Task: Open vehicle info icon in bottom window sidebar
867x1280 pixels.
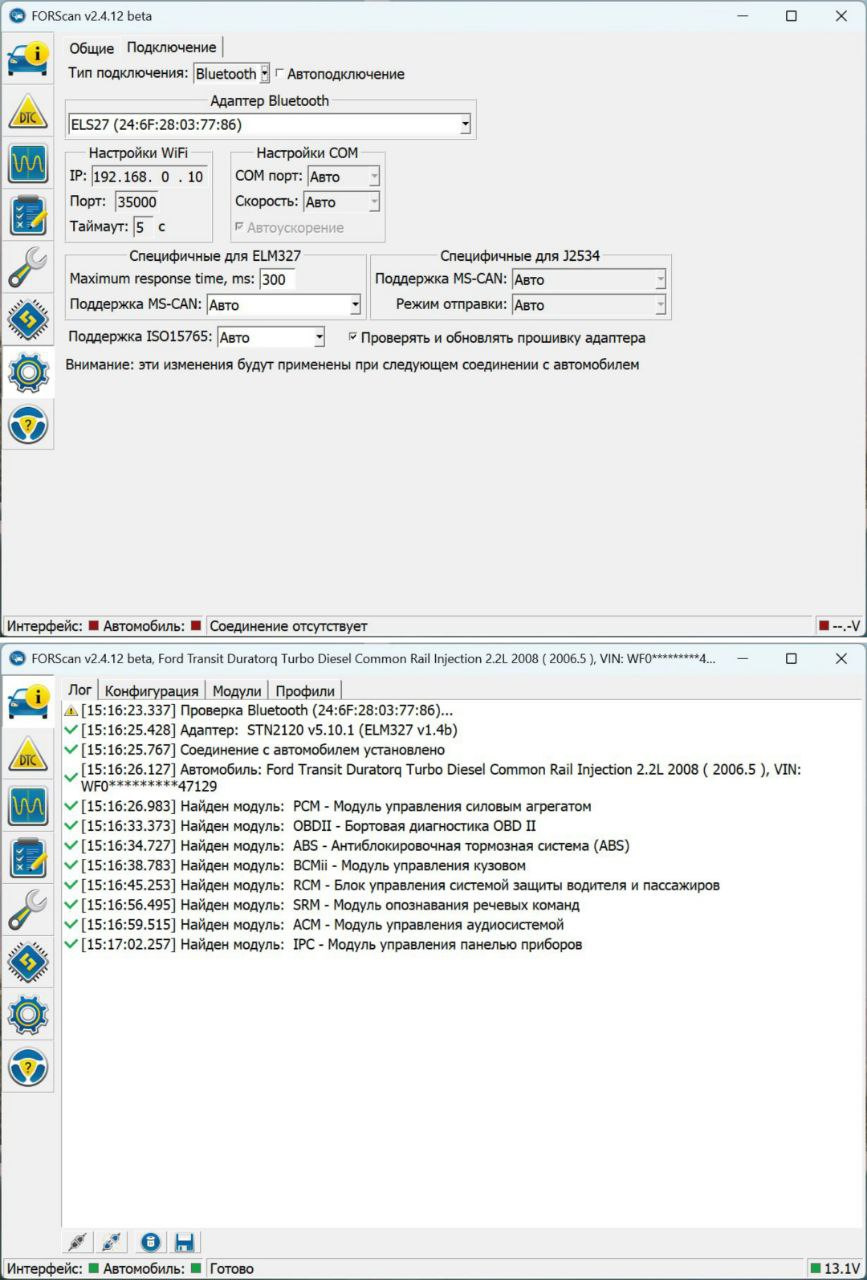Action: [x=28, y=701]
